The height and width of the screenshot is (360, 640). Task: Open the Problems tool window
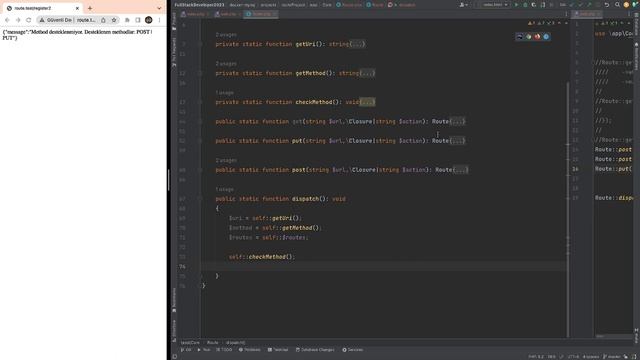coord(249,350)
